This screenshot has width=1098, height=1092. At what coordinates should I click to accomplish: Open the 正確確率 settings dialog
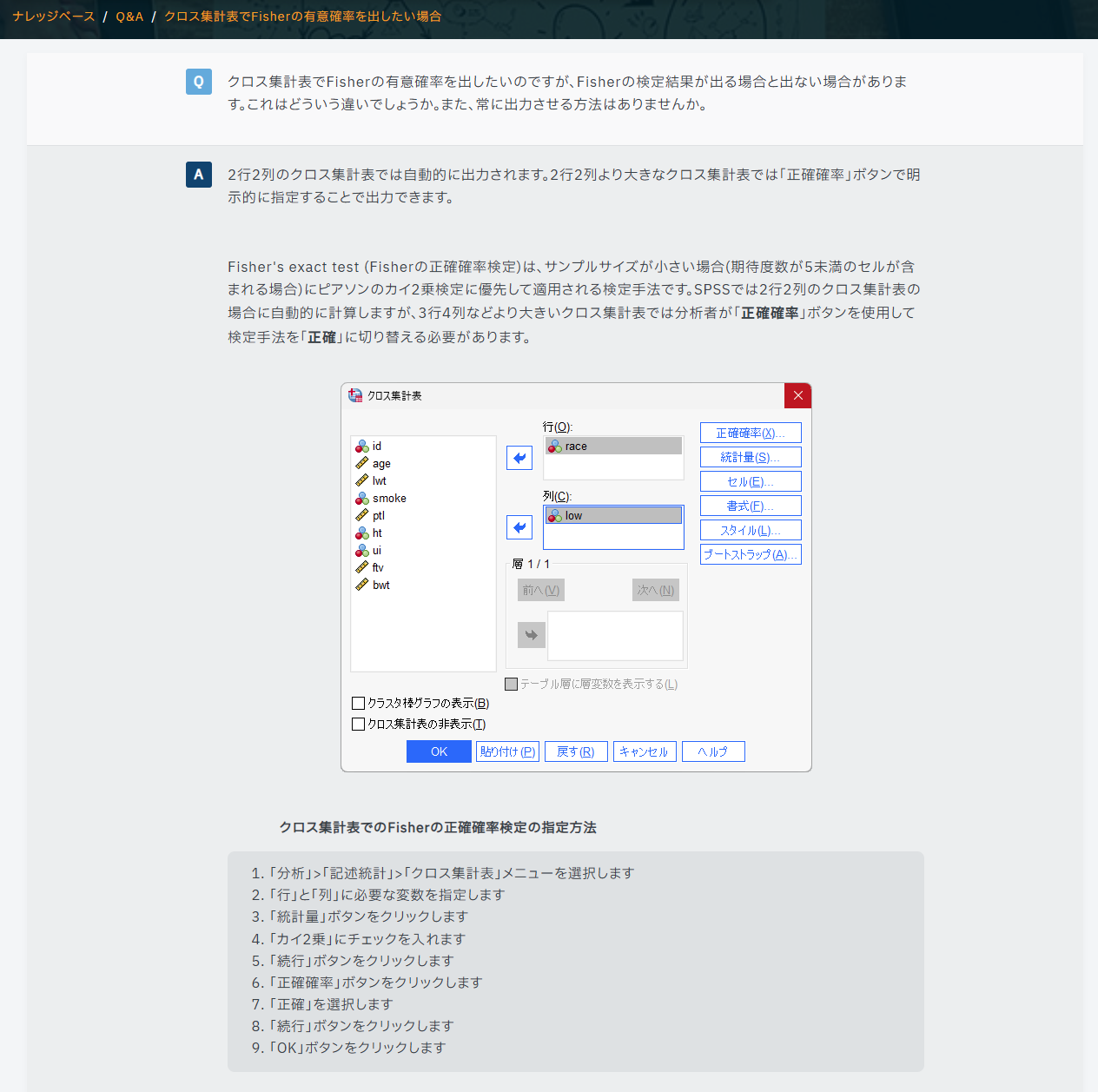tap(750, 432)
